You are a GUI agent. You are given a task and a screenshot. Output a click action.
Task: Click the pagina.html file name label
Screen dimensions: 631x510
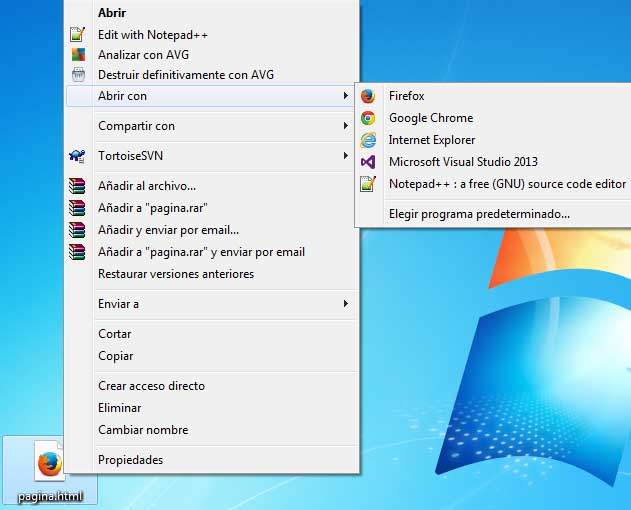point(50,496)
